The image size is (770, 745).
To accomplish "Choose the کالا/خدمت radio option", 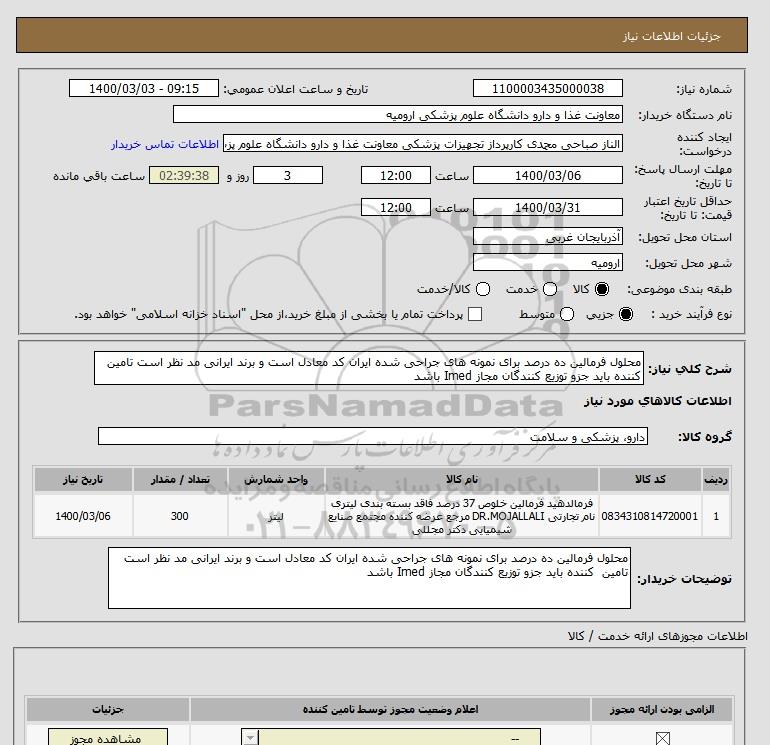I will (x=483, y=289).
